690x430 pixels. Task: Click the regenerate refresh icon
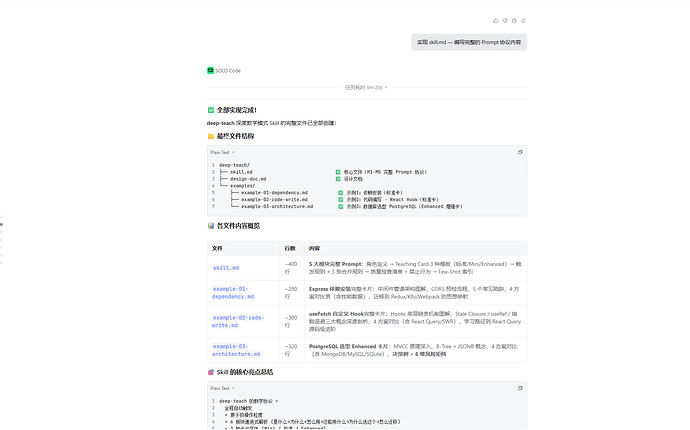point(523,21)
